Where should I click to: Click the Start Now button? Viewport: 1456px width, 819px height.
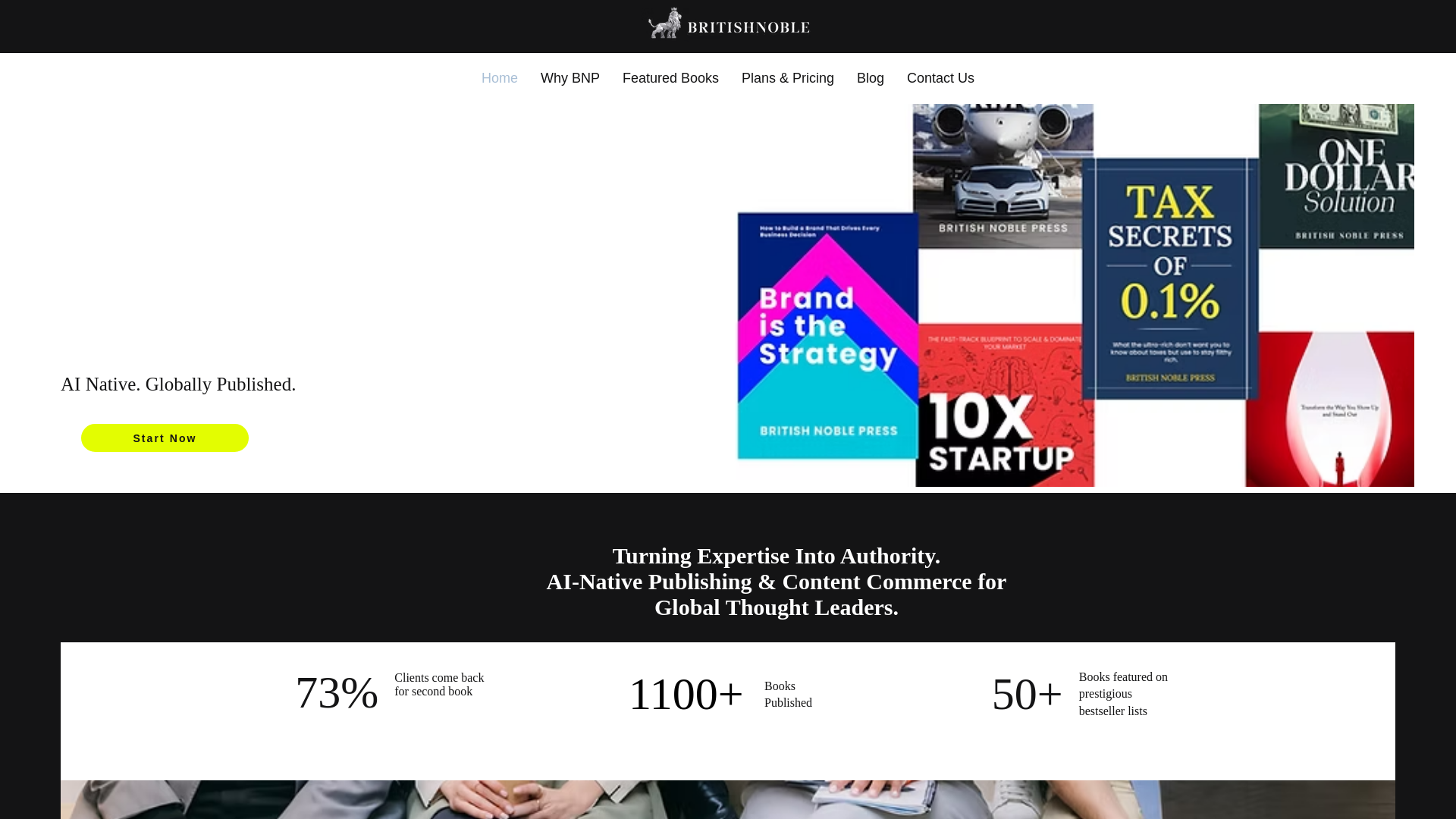coord(165,438)
